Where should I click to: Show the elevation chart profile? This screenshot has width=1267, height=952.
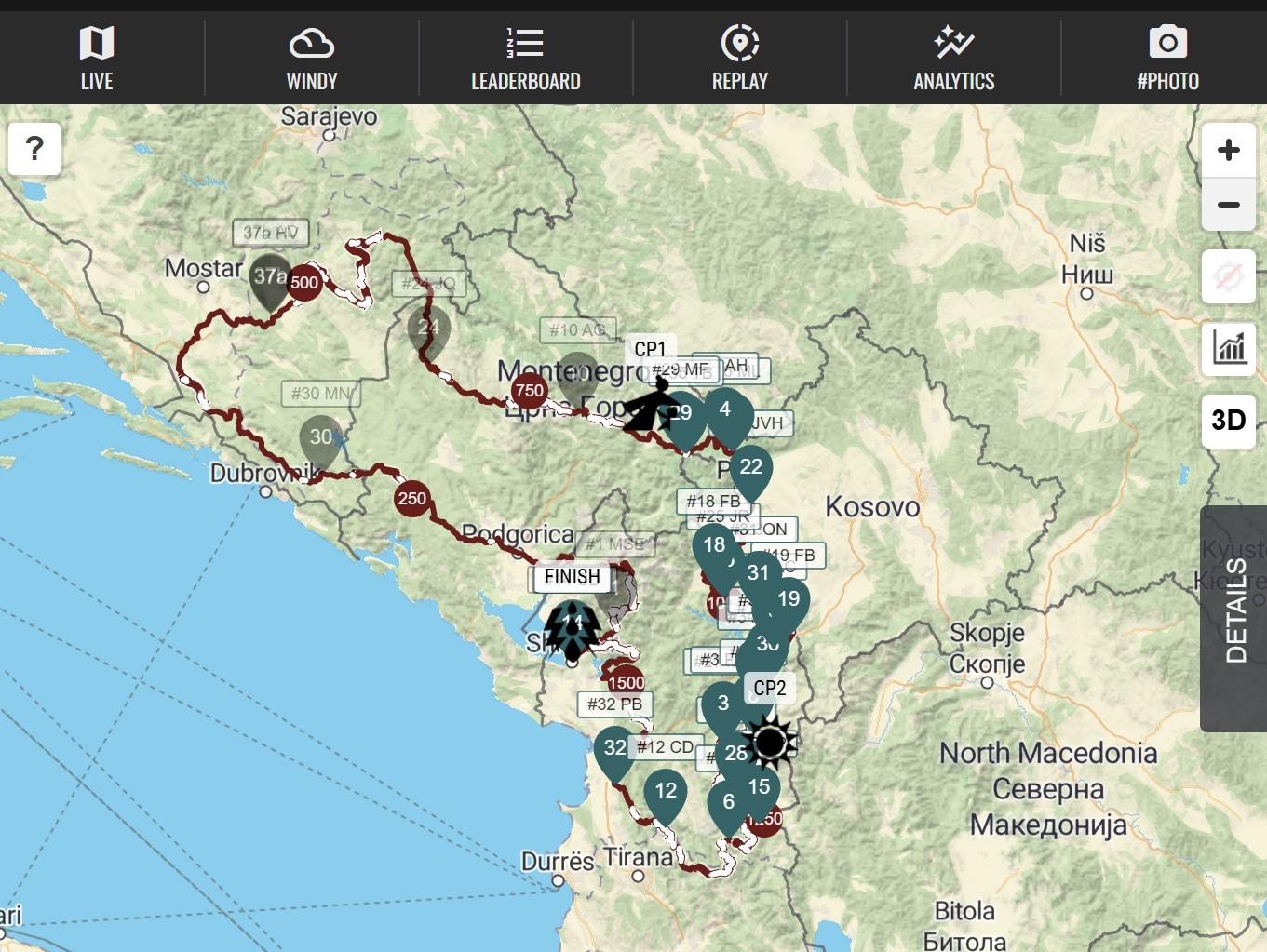coord(1228,349)
